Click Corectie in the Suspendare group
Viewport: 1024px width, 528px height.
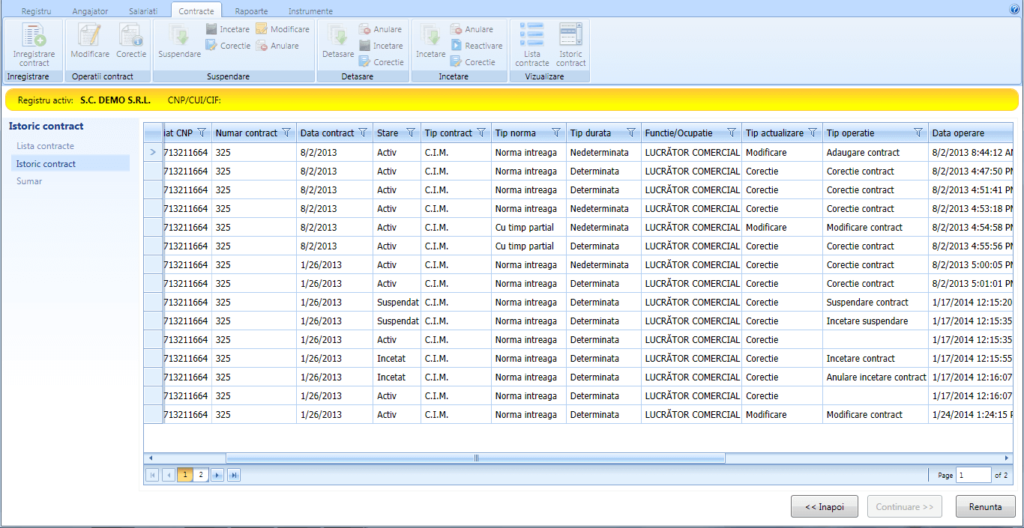pyautogui.click(x=227, y=46)
